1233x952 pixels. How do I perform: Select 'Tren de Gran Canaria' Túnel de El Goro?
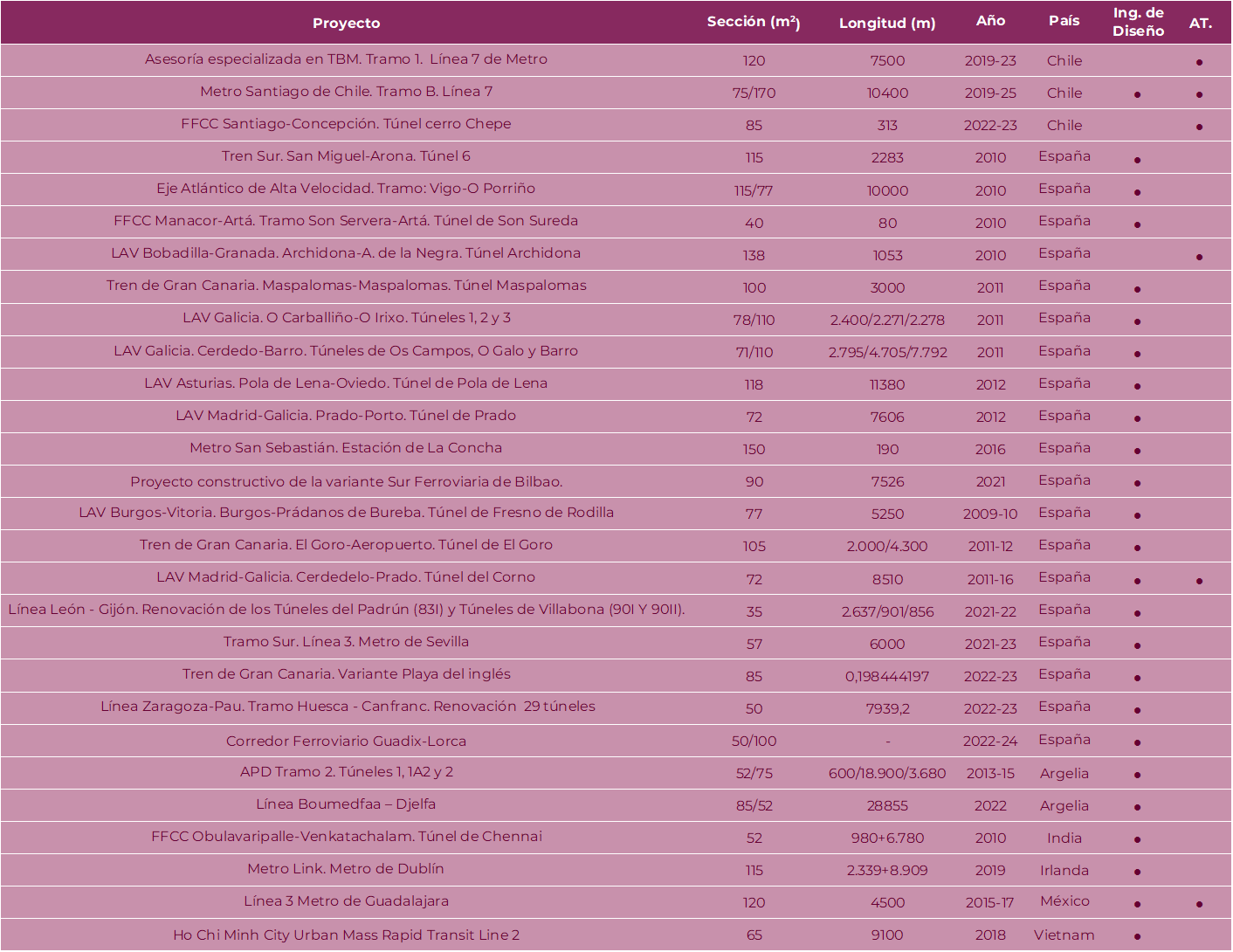[346, 545]
